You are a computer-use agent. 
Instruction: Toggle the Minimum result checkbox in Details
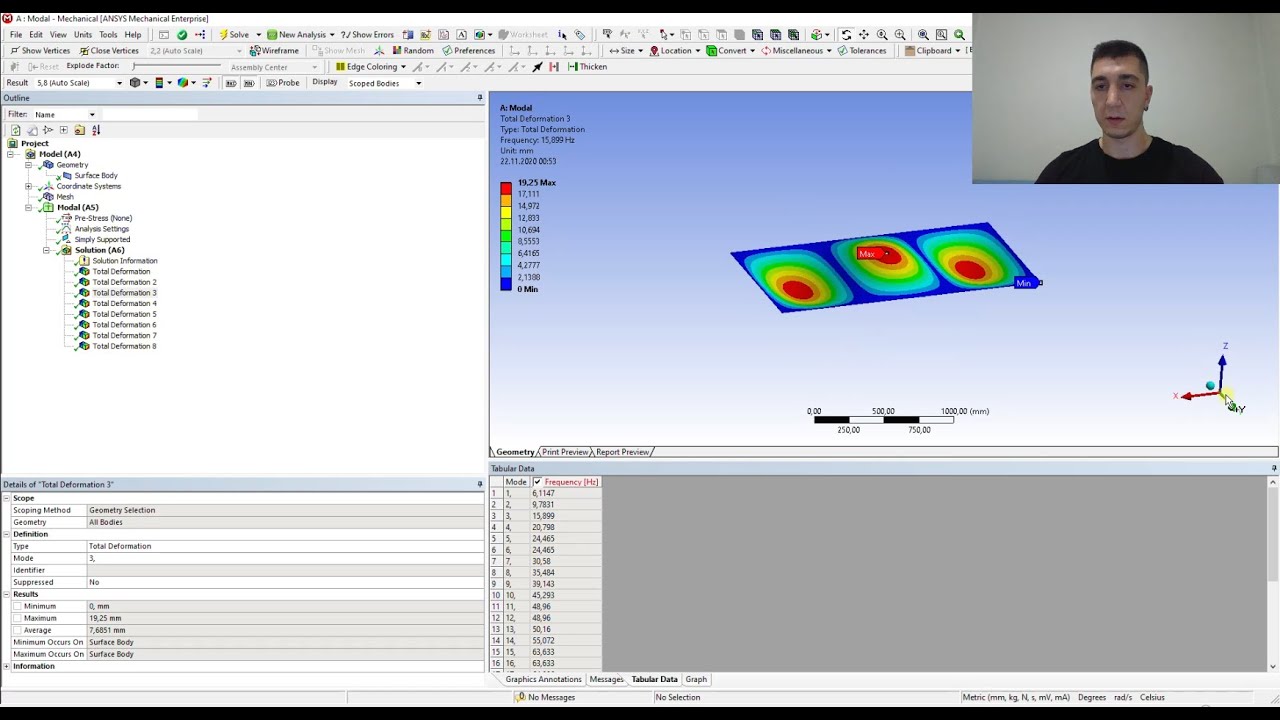pos(17,606)
